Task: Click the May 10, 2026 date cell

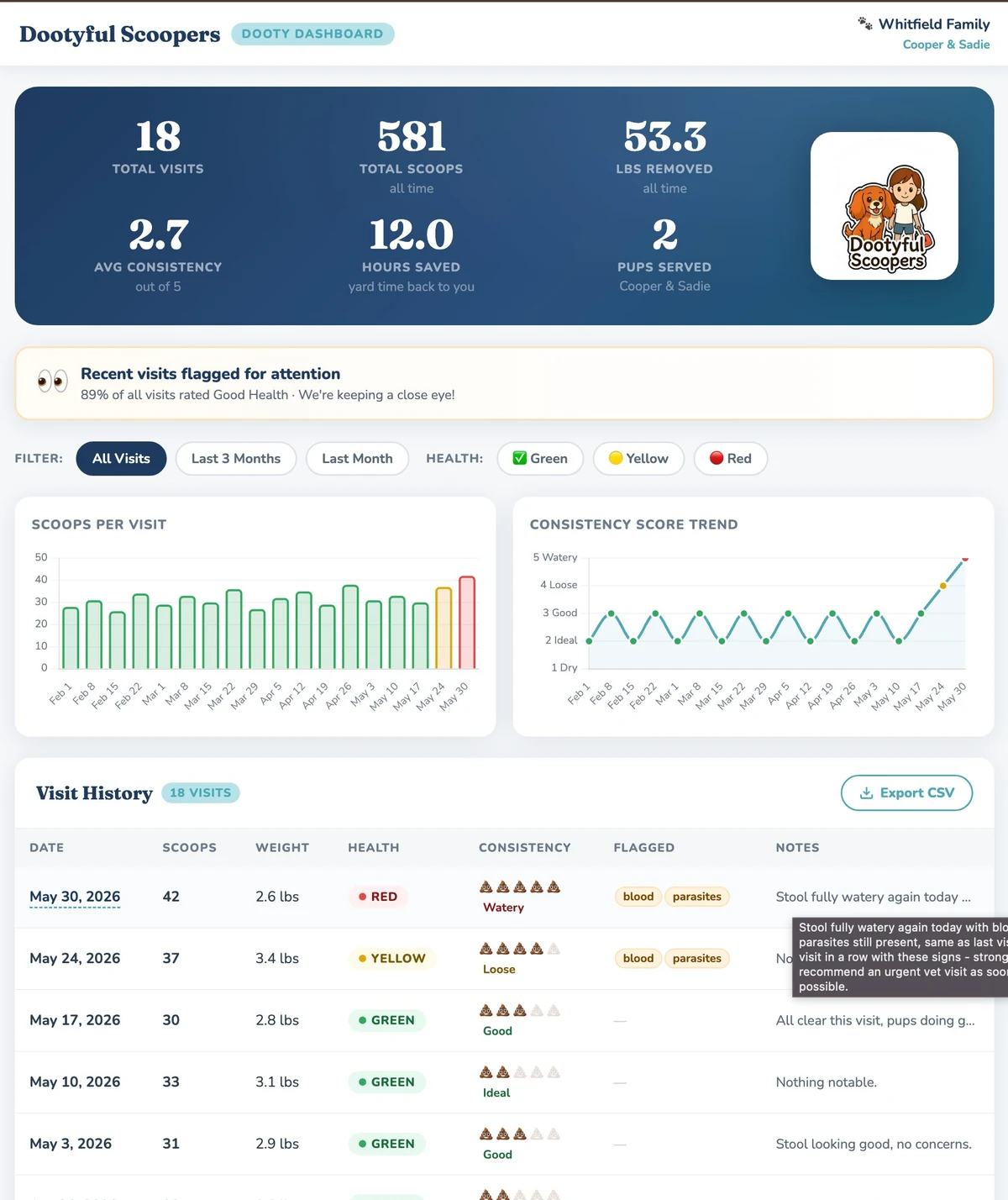Action: (x=75, y=1082)
